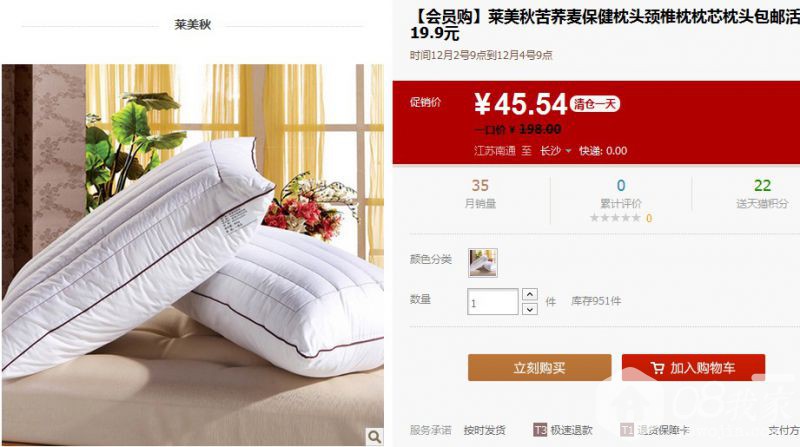This screenshot has width=800, height=447.
Task: Click the T1 退货保障卡 badge icon
Action: click(627, 430)
